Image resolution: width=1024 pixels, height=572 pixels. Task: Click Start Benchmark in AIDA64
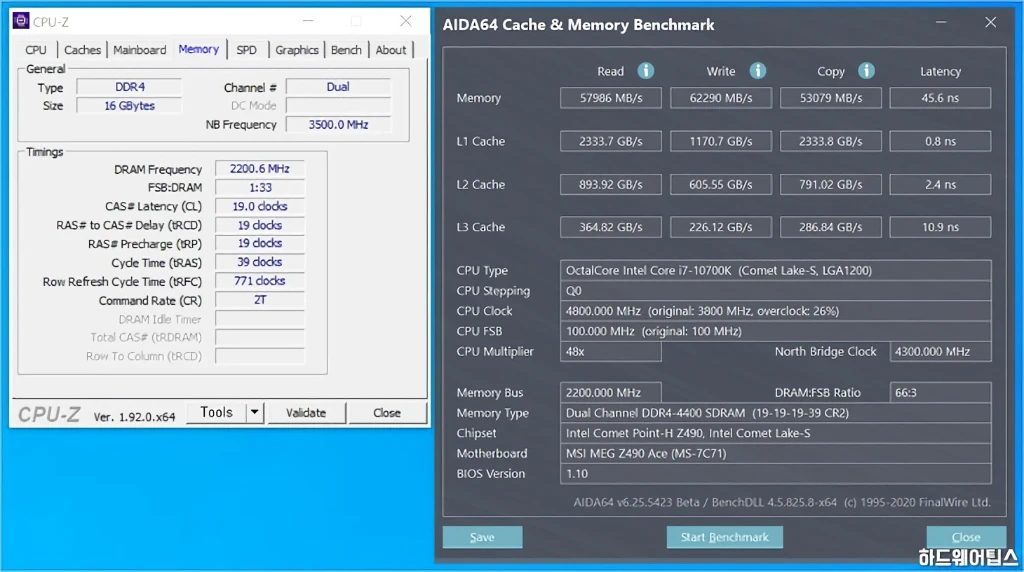724,537
